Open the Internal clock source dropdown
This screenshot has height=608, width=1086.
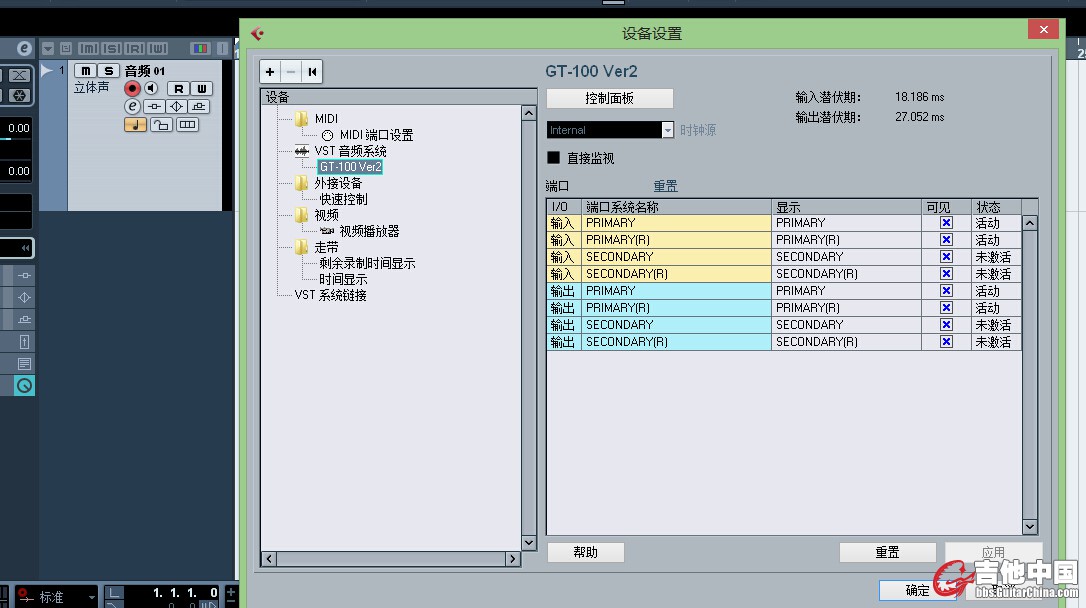pos(668,130)
